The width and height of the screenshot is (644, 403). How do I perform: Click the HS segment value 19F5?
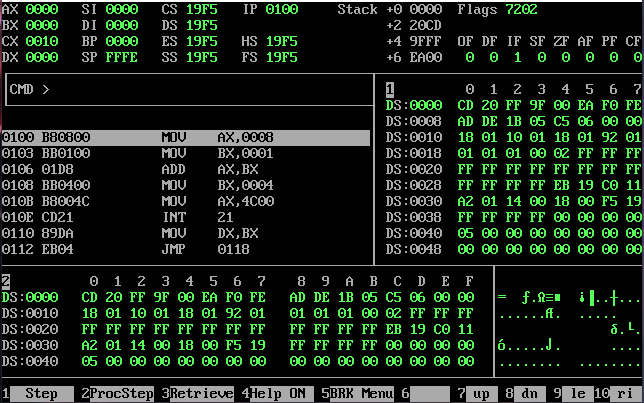click(282, 41)
